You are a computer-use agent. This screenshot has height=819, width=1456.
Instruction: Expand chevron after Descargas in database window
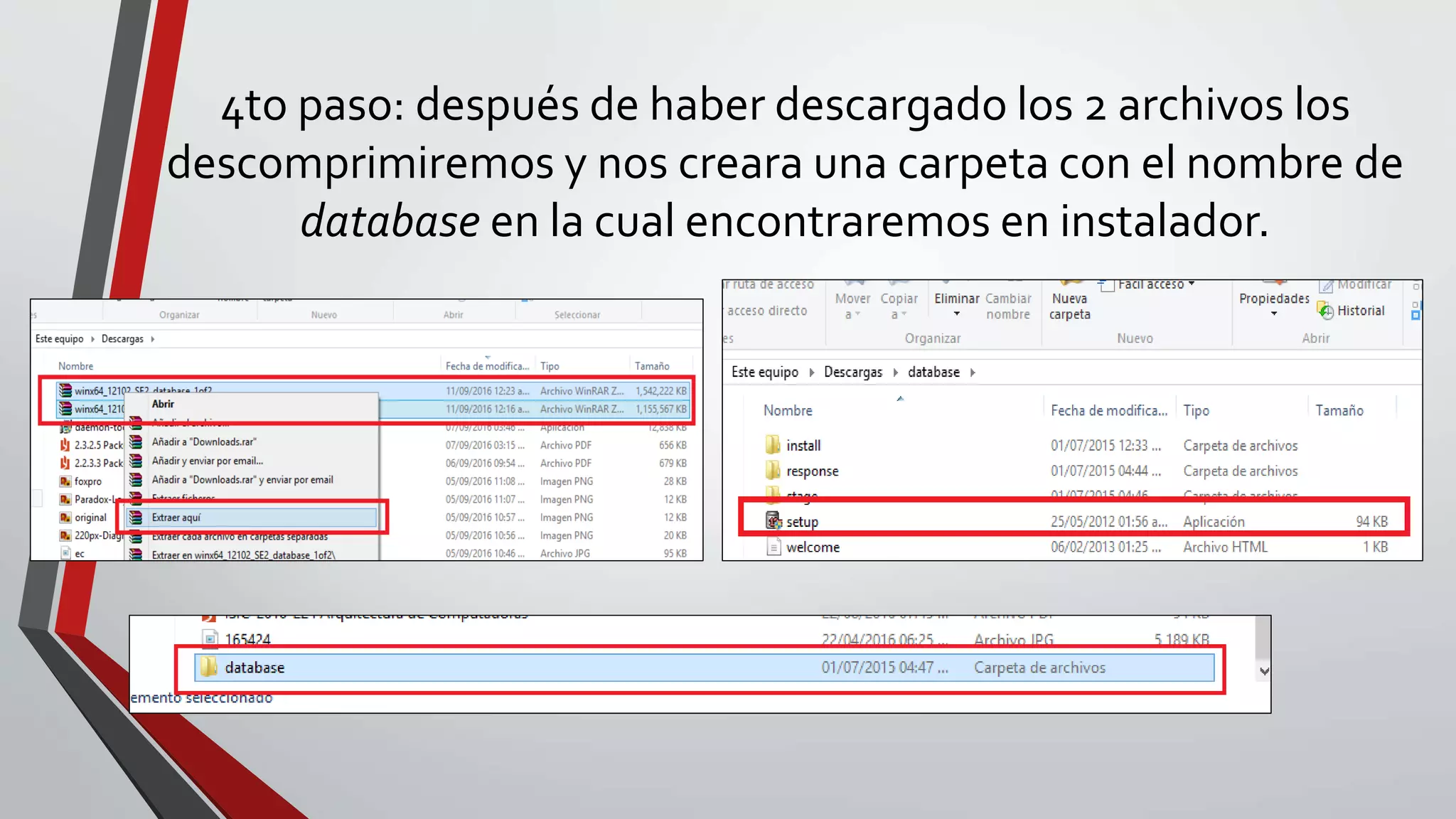point(895,373)
